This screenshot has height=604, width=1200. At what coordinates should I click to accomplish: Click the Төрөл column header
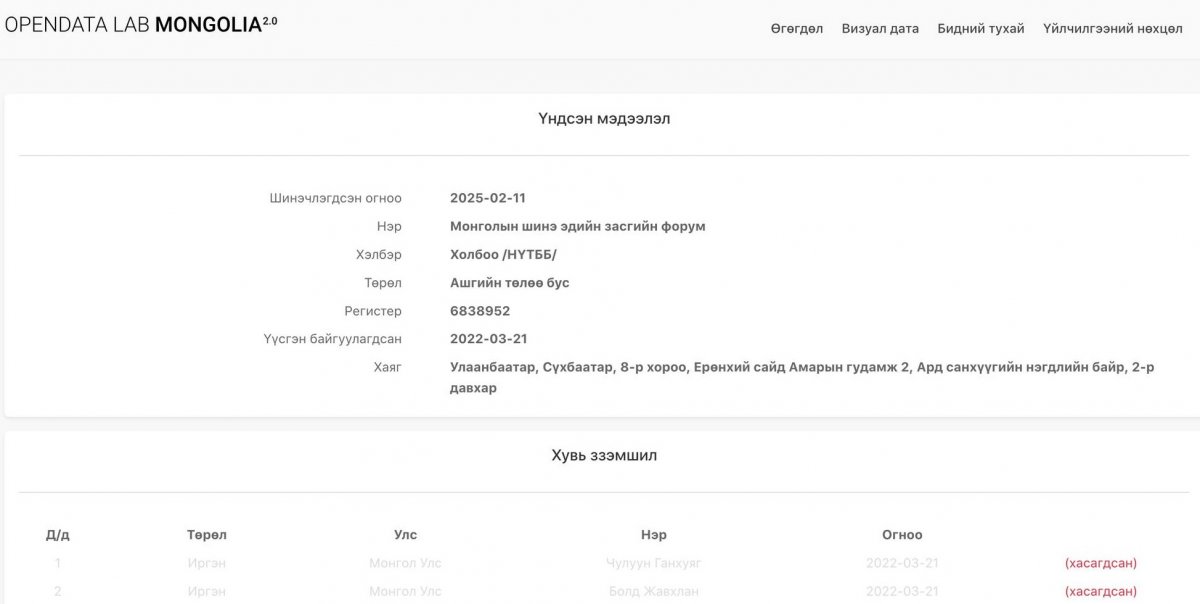coord(206,535)
